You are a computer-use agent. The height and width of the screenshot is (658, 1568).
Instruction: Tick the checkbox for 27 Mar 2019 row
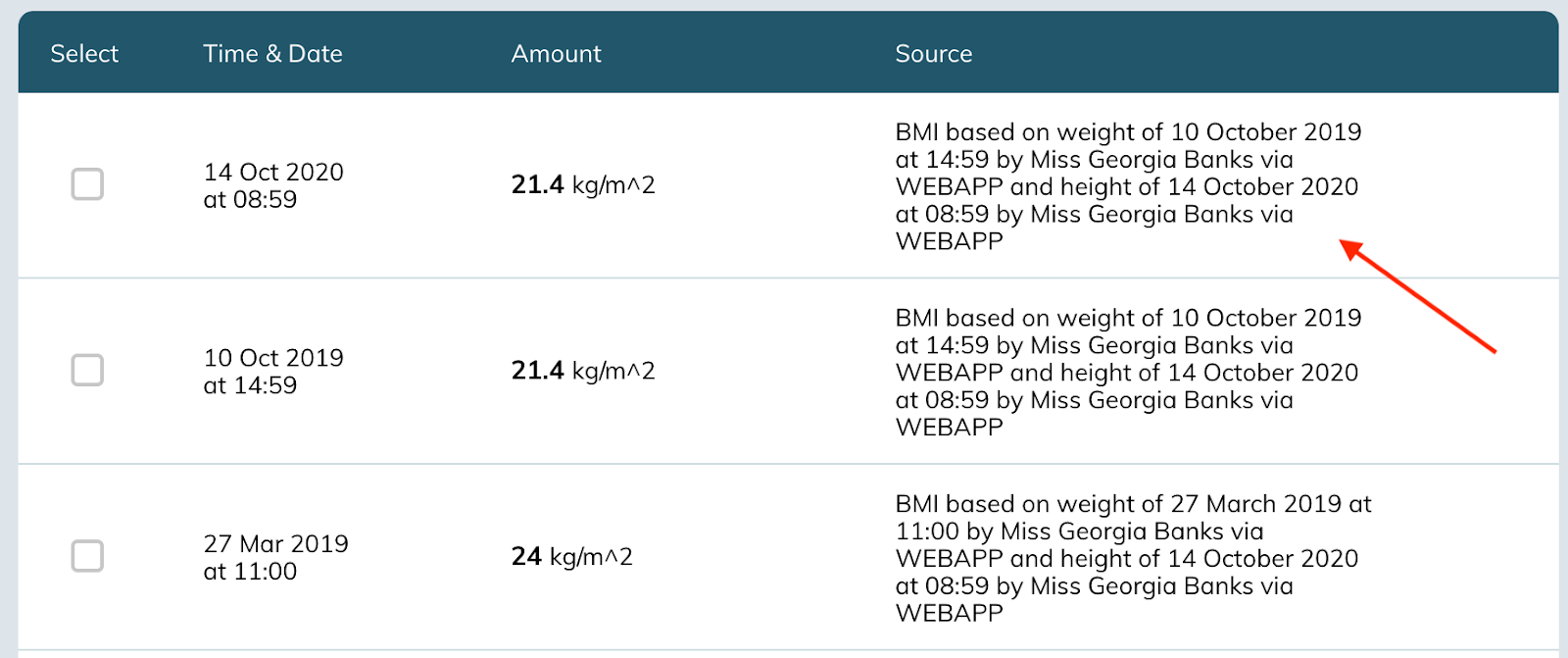coord(87,556)
